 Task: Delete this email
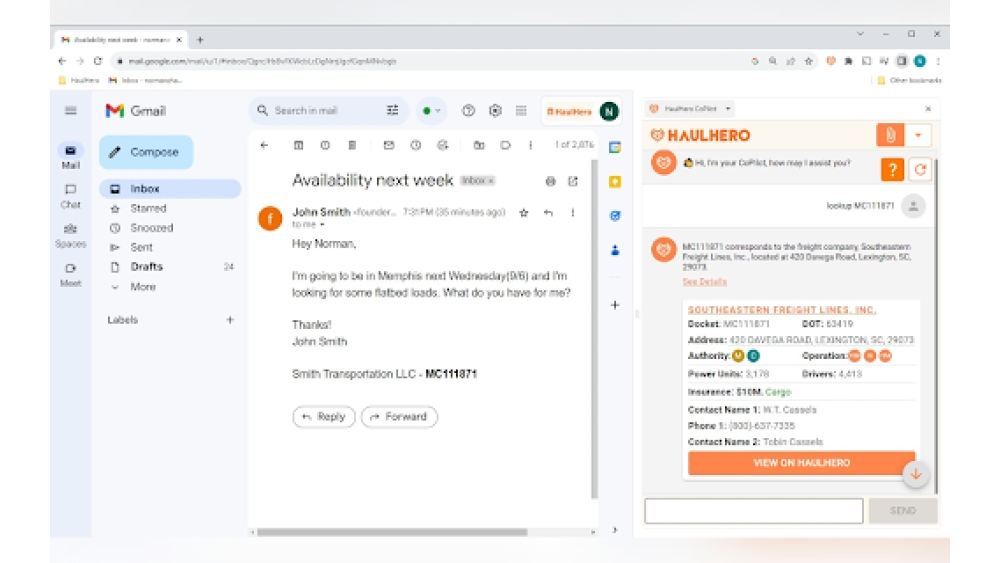tap(352, 145)
